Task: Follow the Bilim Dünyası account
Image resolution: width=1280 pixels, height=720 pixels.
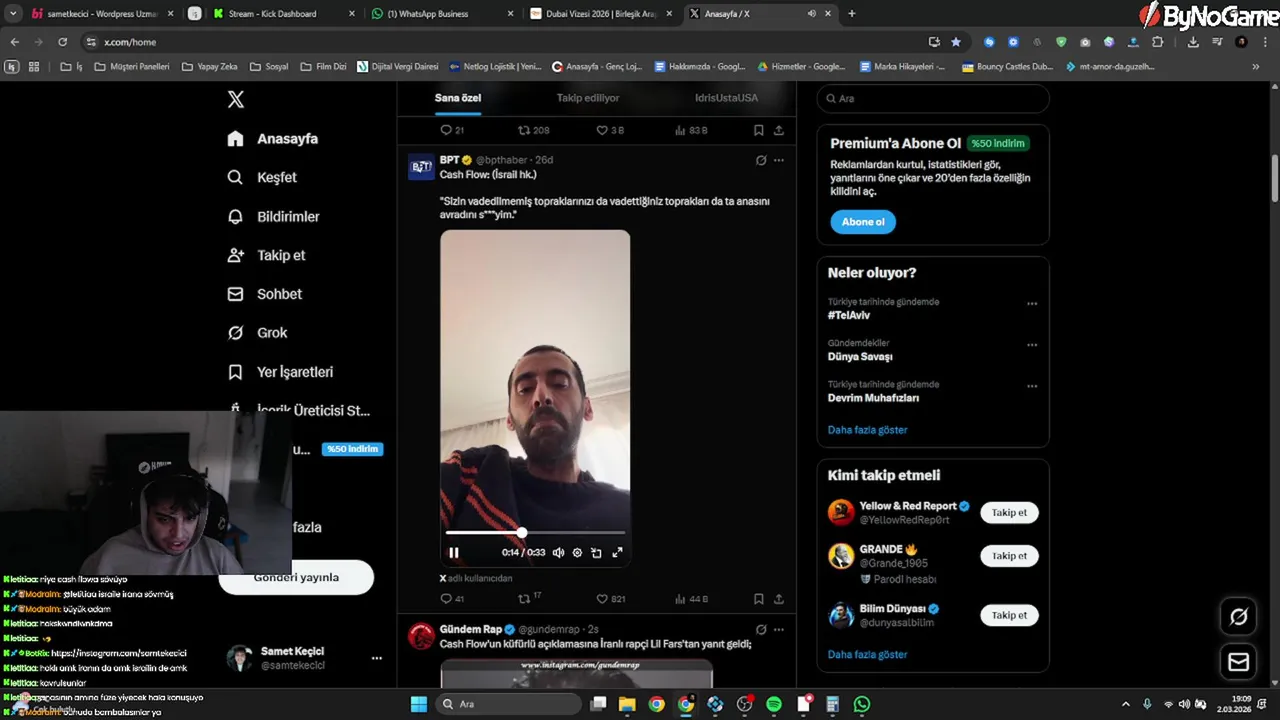Action: pos(1009,615)
